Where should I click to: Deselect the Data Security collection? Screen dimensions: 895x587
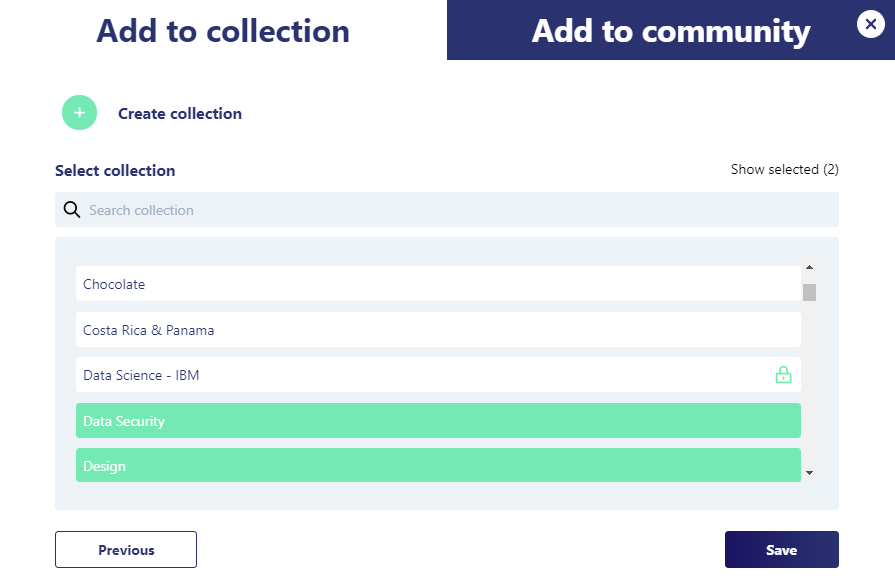(x=438, y=421)
